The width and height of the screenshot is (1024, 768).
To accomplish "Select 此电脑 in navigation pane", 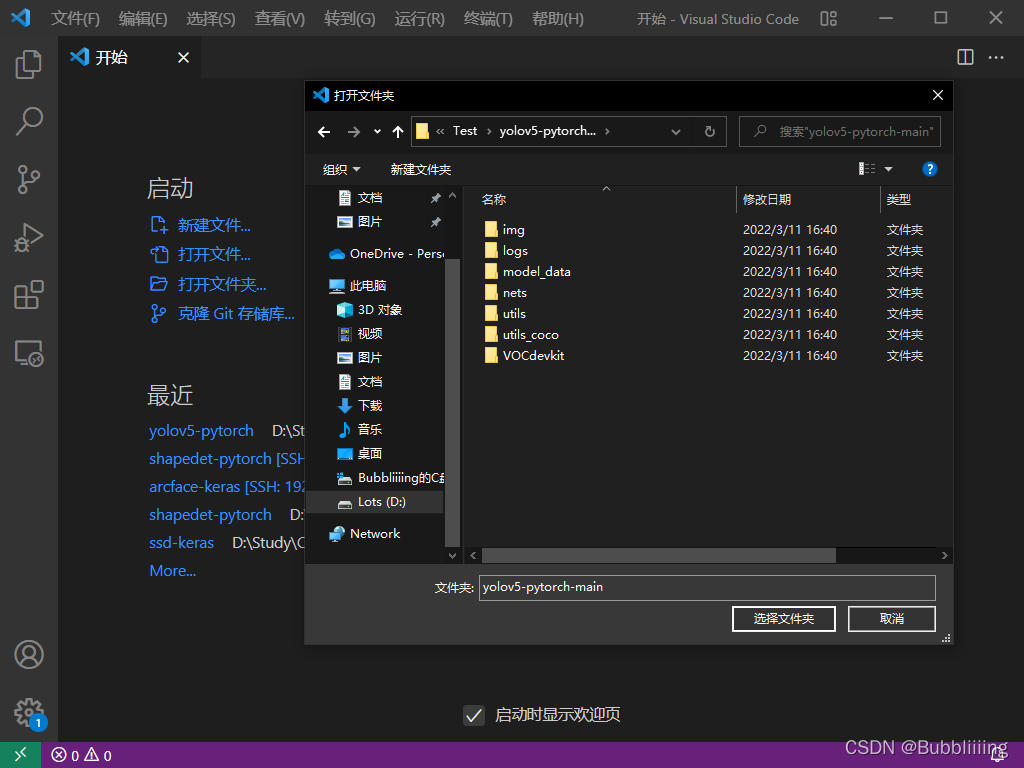I will point(357,285).
